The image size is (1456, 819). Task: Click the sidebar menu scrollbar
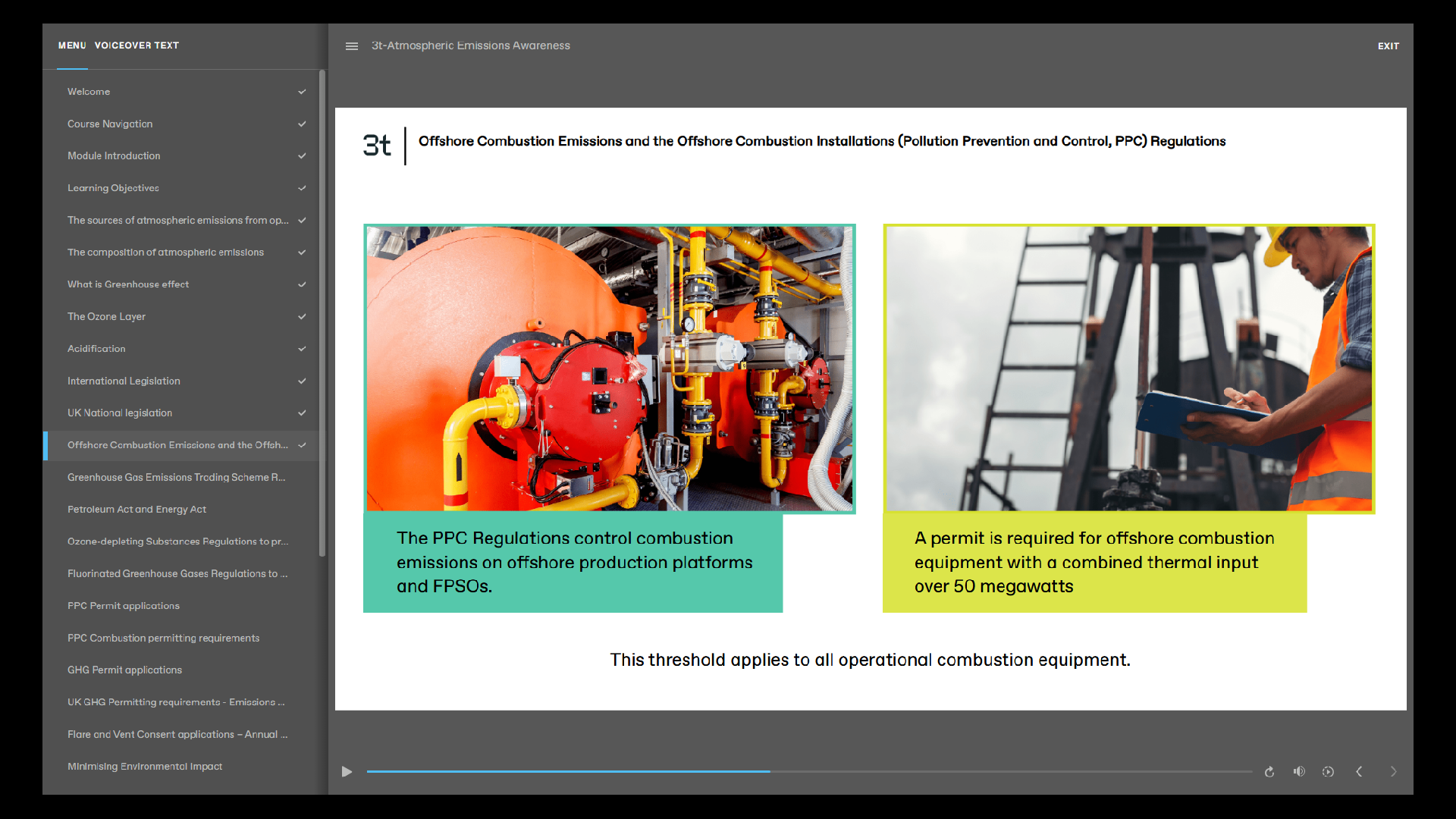pos(322,313)
